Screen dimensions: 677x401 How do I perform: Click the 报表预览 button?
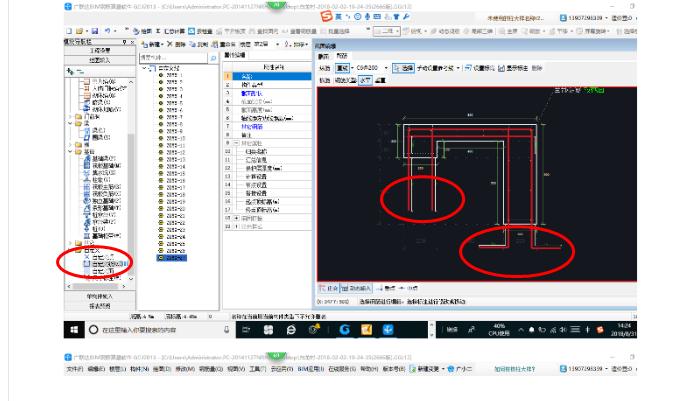(100, 306)
